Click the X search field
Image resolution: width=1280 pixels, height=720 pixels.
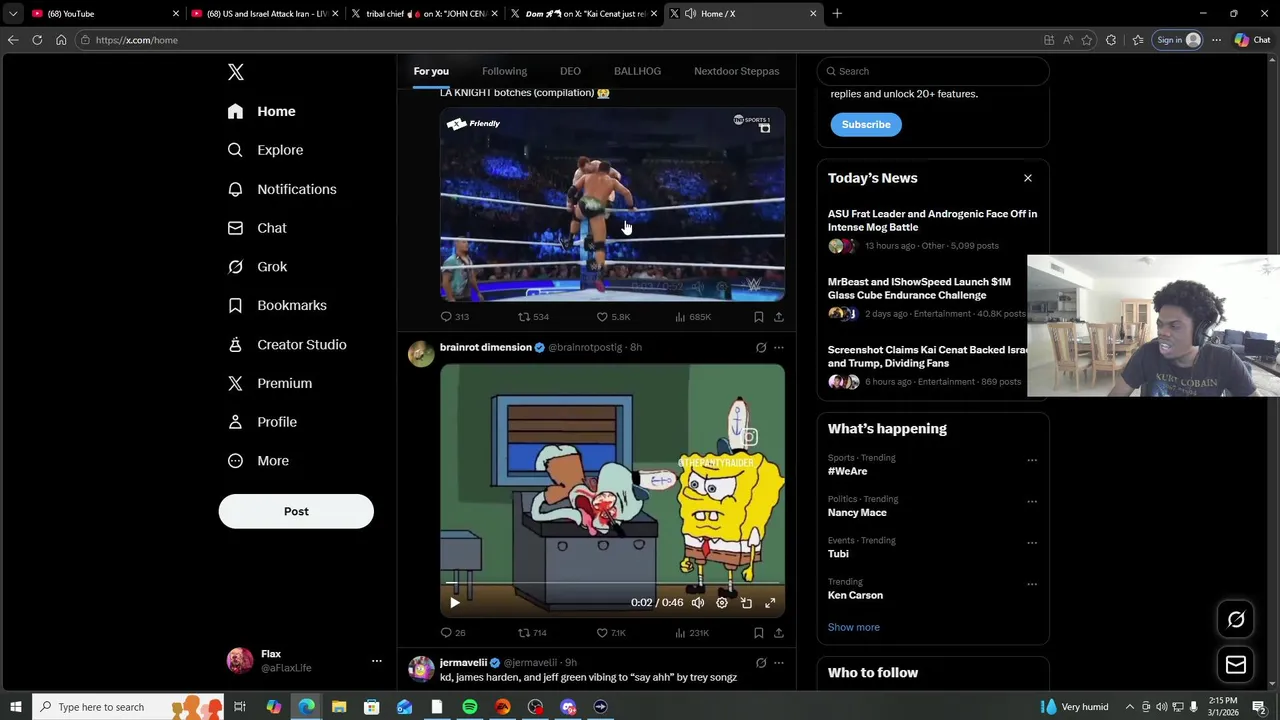(933, 71)
